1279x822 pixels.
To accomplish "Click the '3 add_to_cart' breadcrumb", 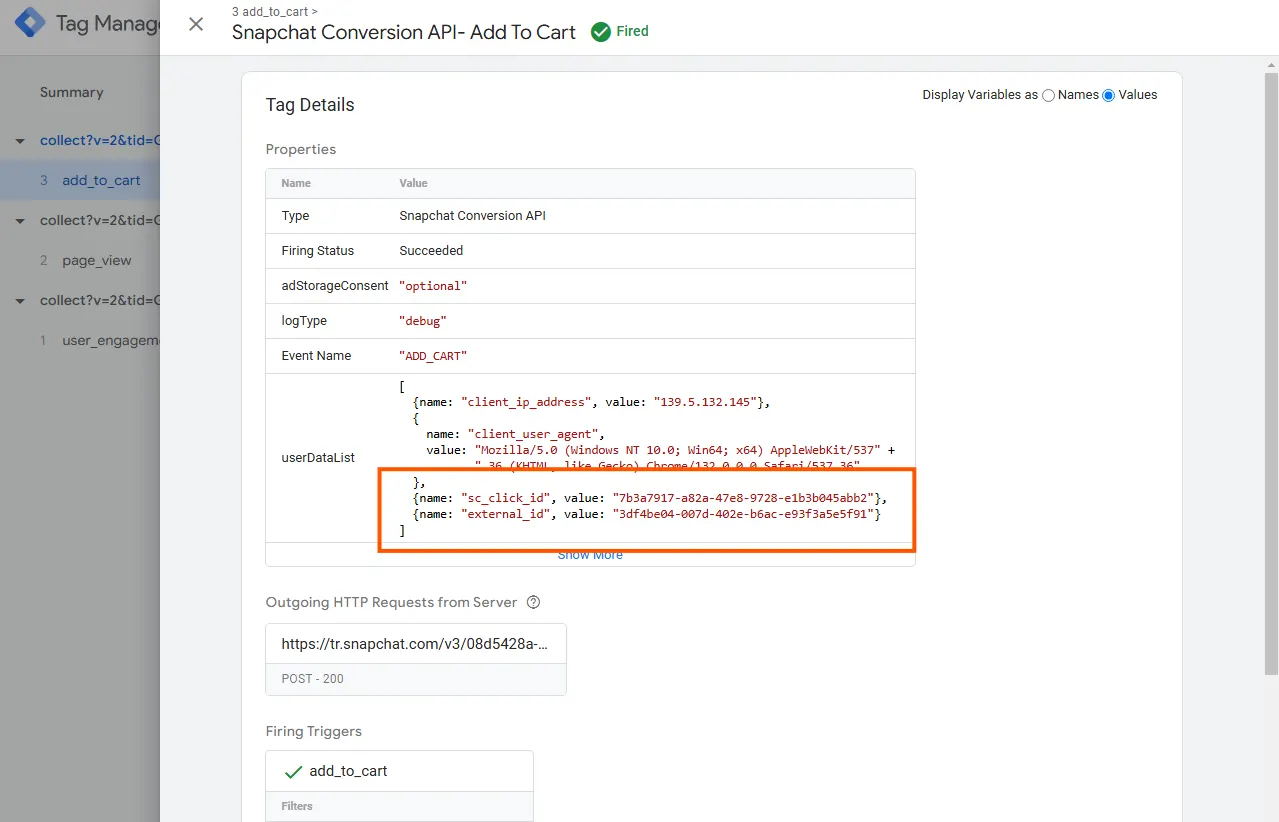I will coord(275,12).
